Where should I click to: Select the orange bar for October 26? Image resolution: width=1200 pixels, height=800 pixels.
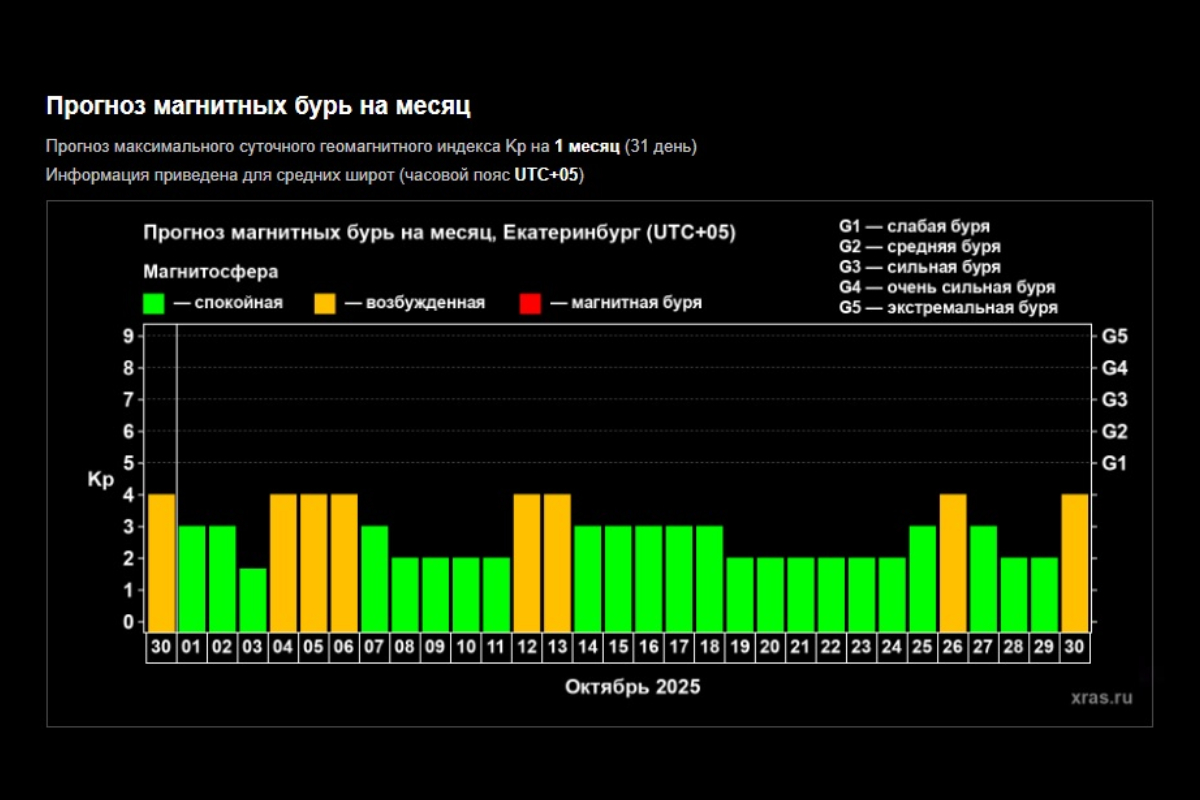coord(953,562)
